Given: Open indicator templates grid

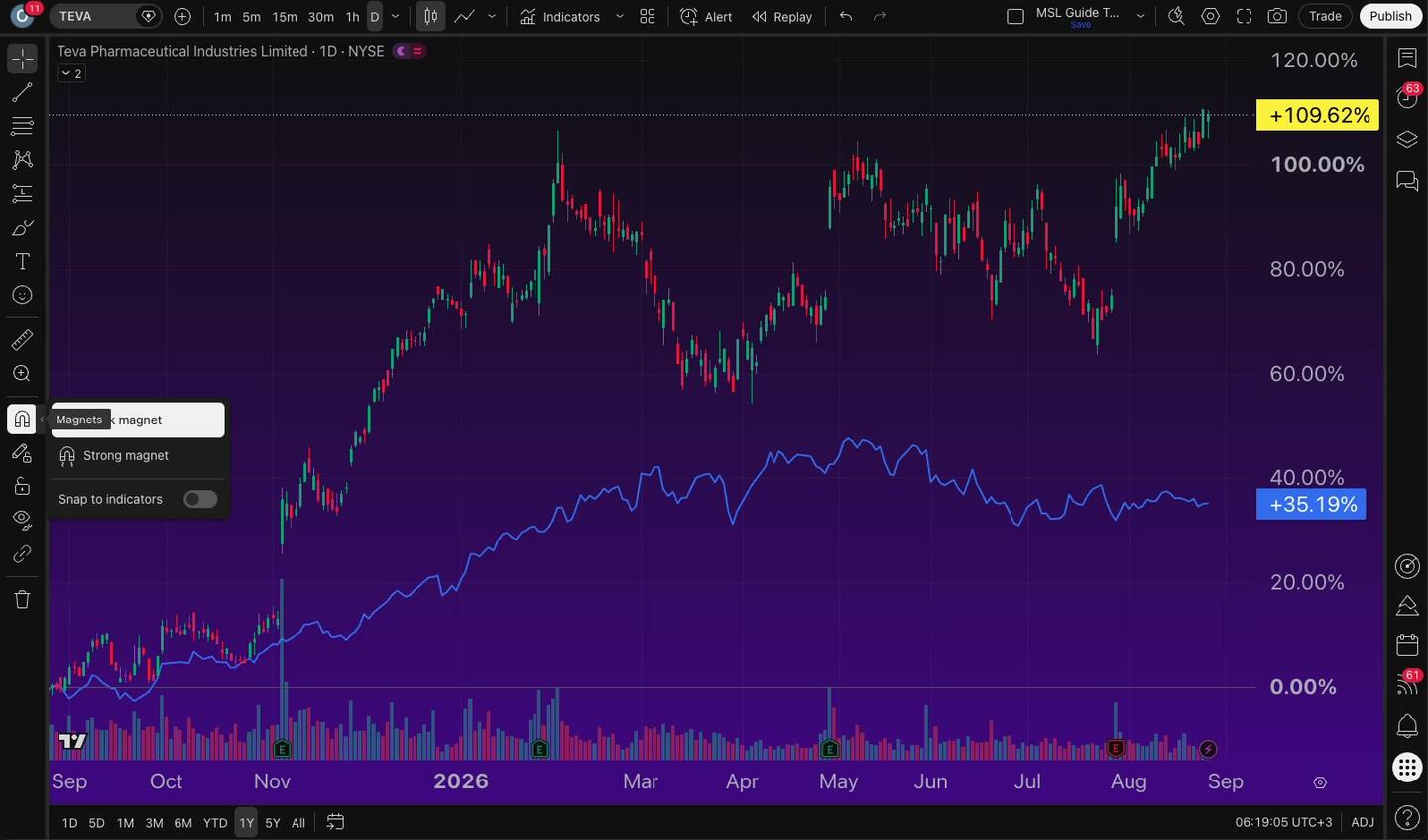Looking at the screenshot, I should [648, 16].
